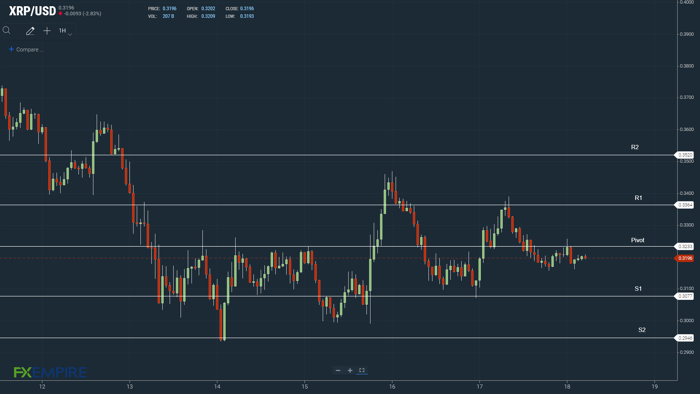Click the S2 level label
This screenshot has height=394, width=700.
point(642,330)
